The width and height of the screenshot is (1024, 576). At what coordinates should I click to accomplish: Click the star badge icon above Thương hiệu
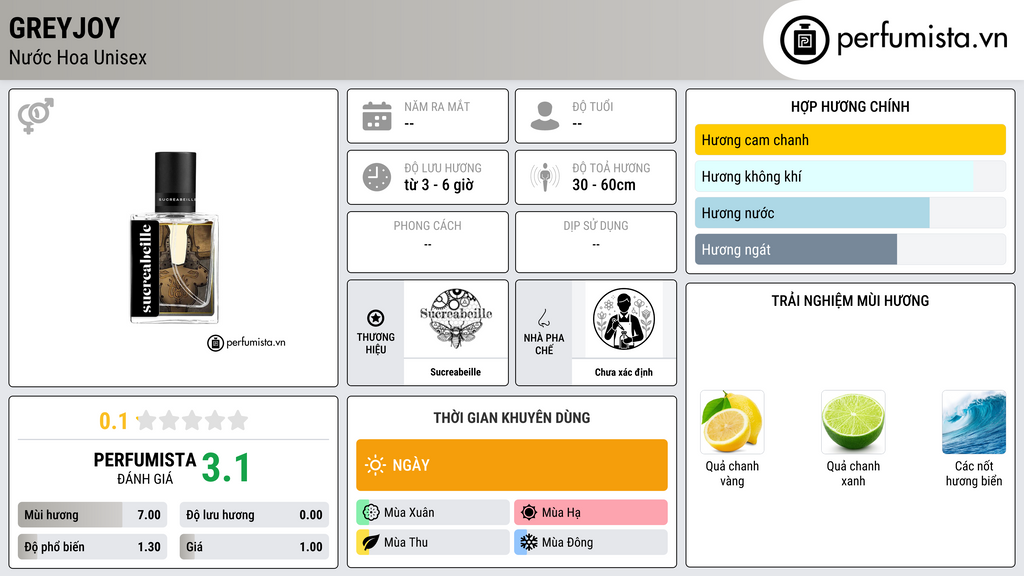click(376, 318)
